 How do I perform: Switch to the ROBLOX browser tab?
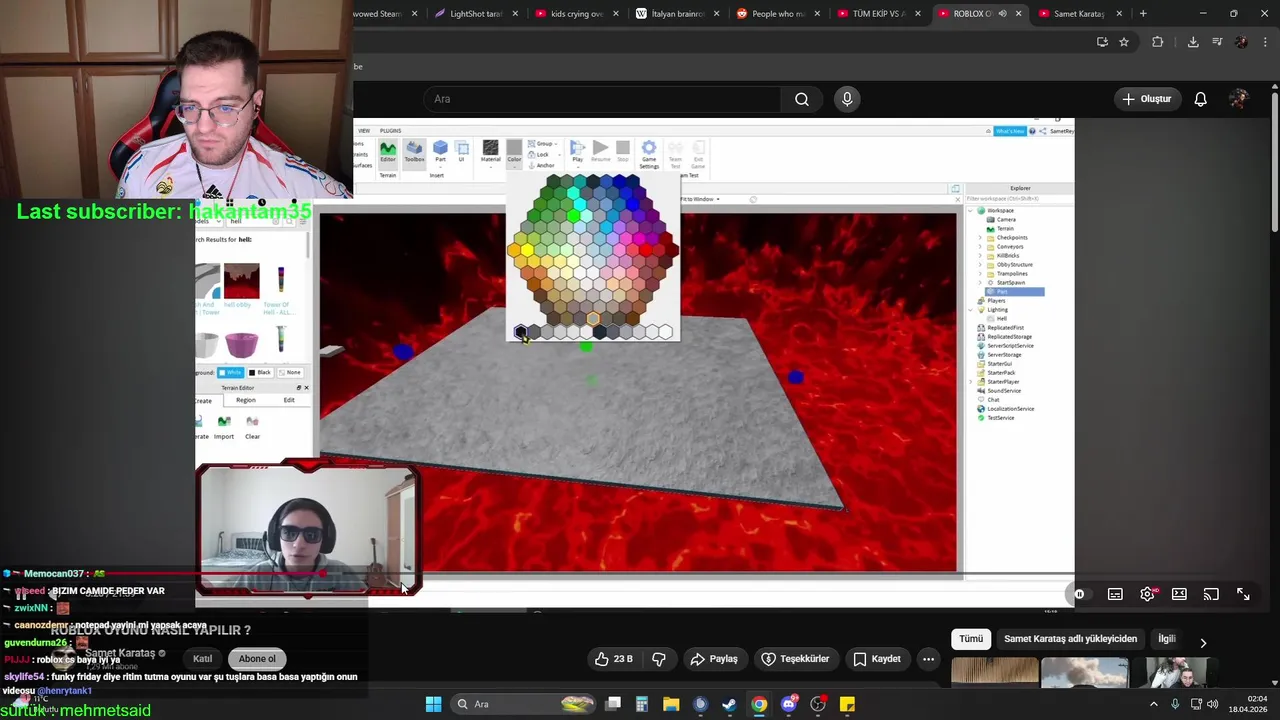[x=978, y=14]
